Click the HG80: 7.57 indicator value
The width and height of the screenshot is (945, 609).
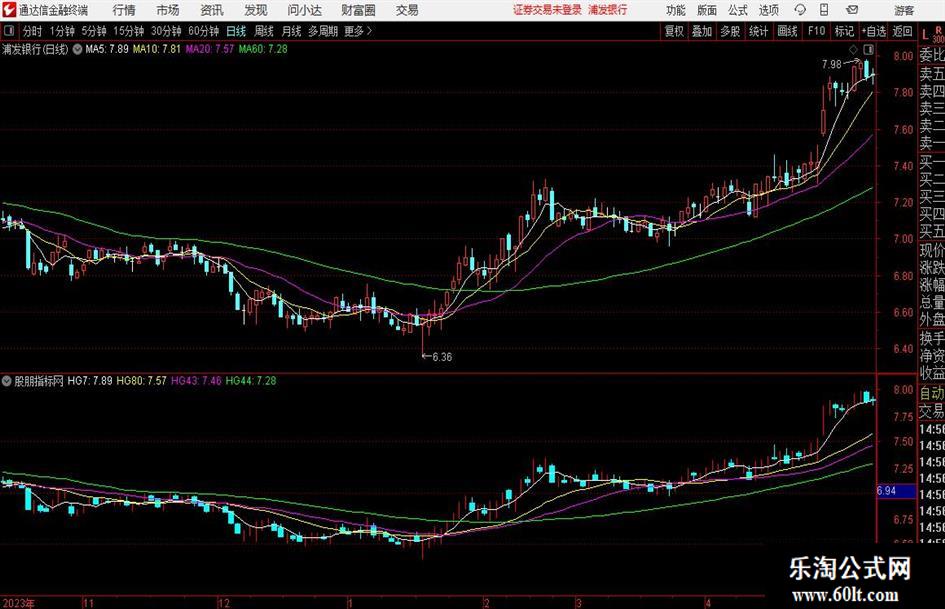(x=141, y=380)
